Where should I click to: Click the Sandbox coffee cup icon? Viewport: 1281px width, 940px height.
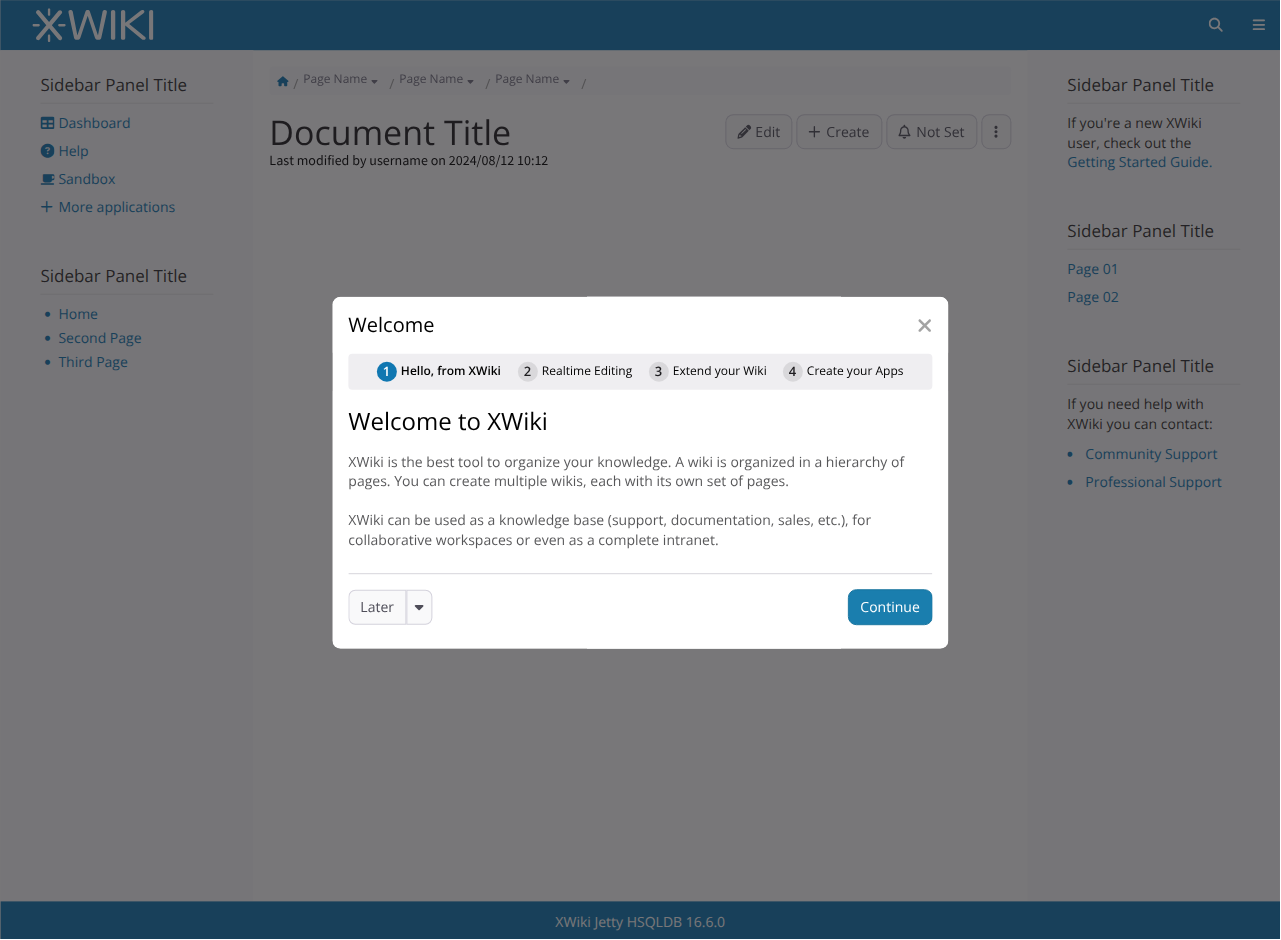(x=47, y=179)
